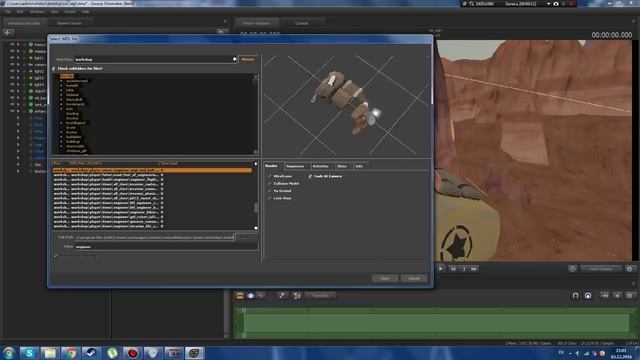Expand the light2 row arrow

(x=18, y=71)
